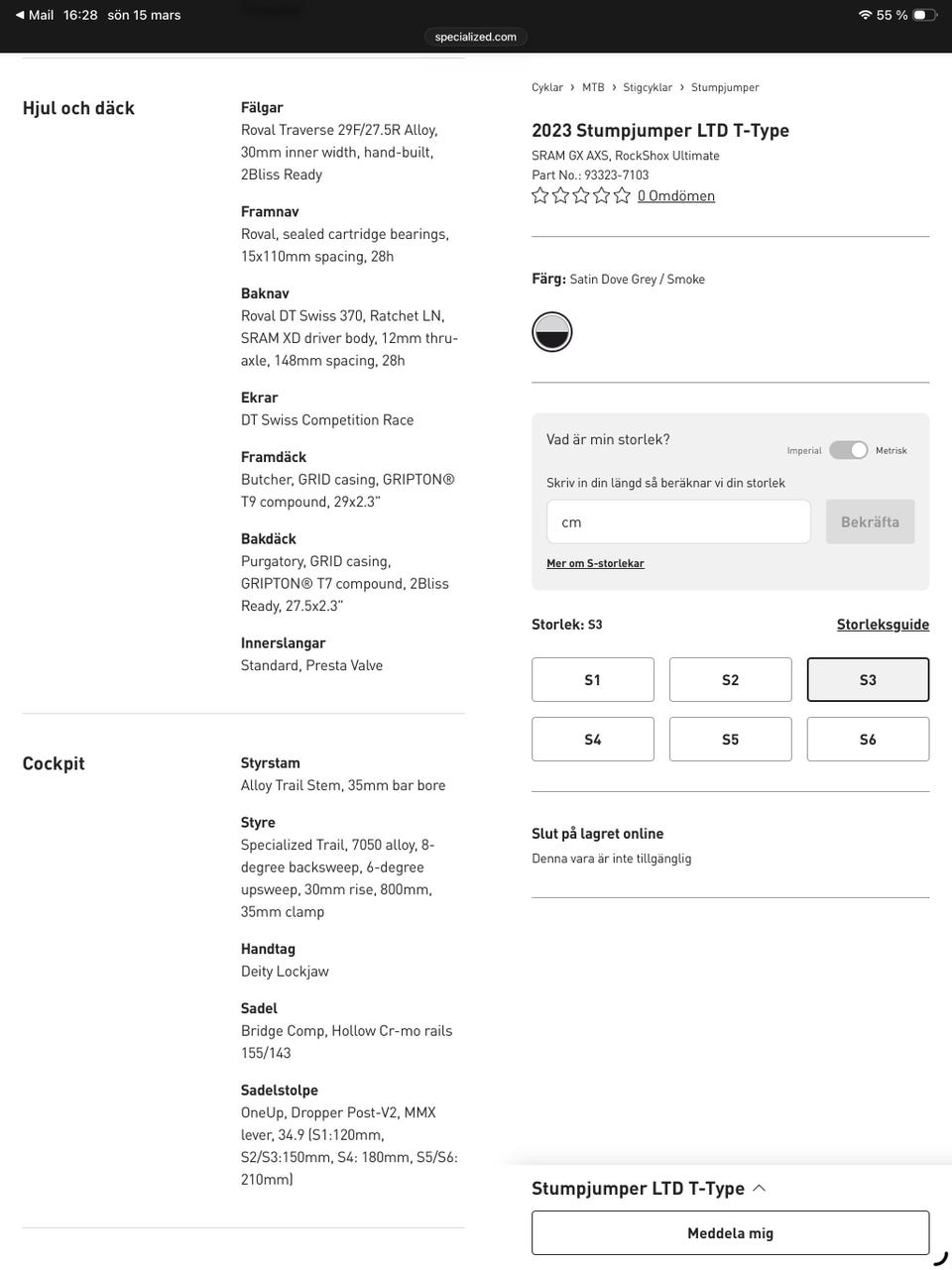The width and height of the screenshot is (952, 1270).
Task: Choose size S4
Action: [x=593, y=740]
